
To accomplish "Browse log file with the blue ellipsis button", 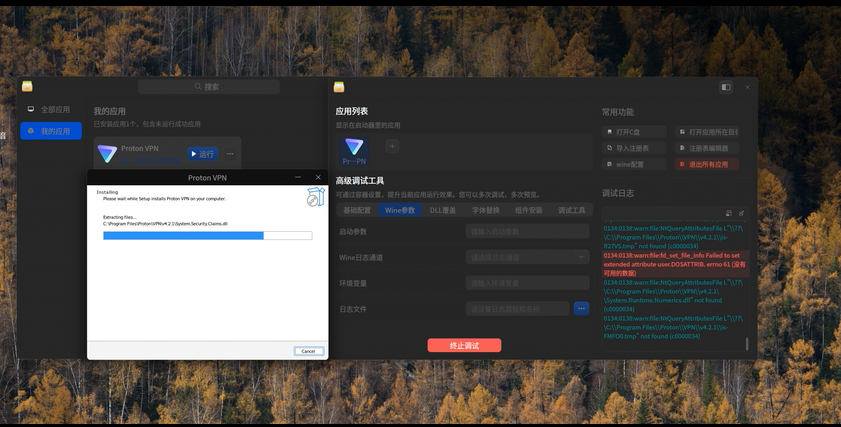I will [x=581, y=308].
